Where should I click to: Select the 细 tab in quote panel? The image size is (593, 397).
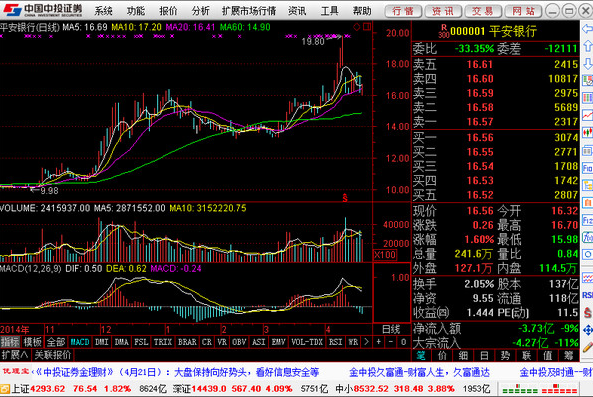click(463, 355)
